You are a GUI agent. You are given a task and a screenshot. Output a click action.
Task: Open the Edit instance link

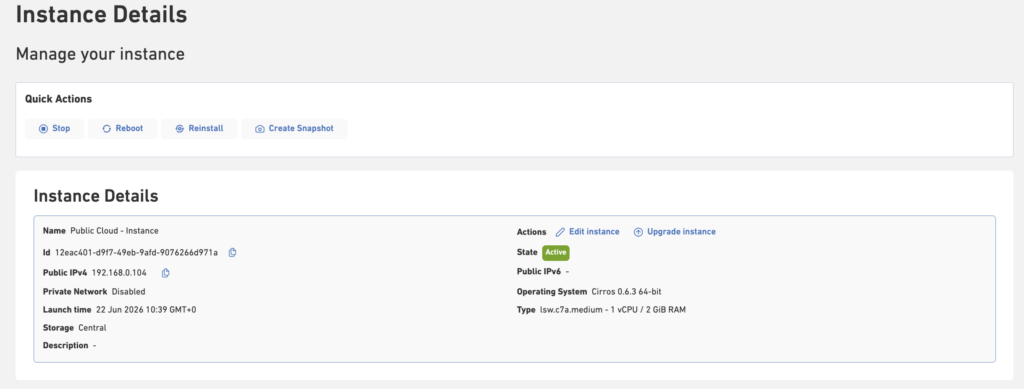pos(587,232)
